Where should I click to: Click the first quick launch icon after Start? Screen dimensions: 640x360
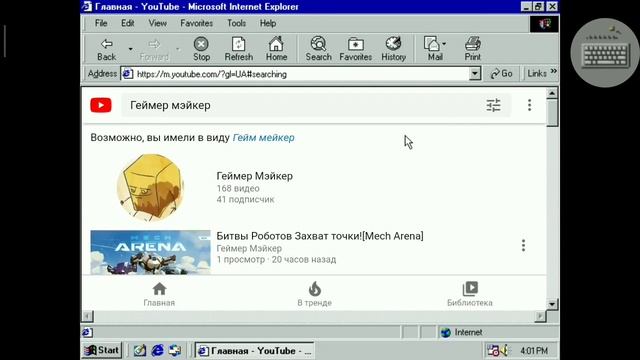click(x=140, y=350)
